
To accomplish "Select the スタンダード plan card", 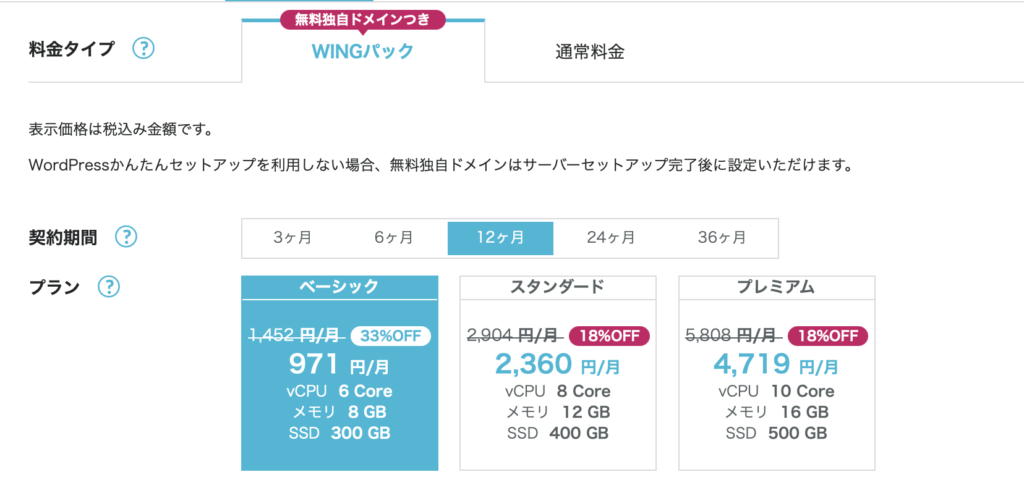I will point(558,373).
